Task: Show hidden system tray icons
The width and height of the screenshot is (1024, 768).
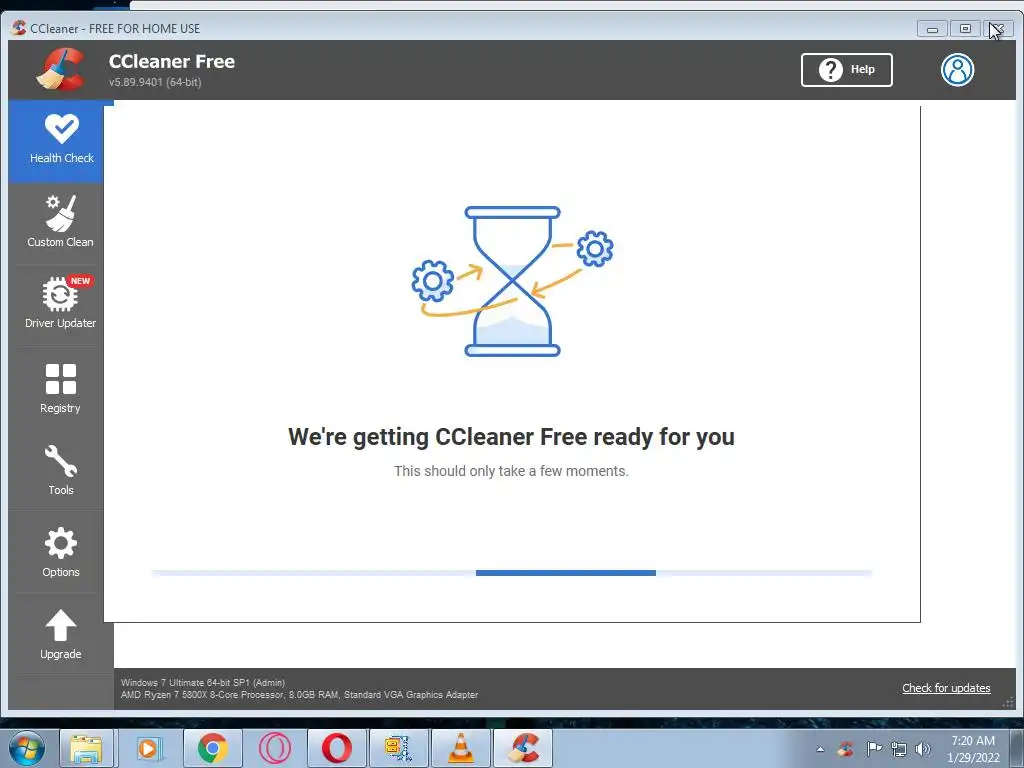Action: pos(820,749)
